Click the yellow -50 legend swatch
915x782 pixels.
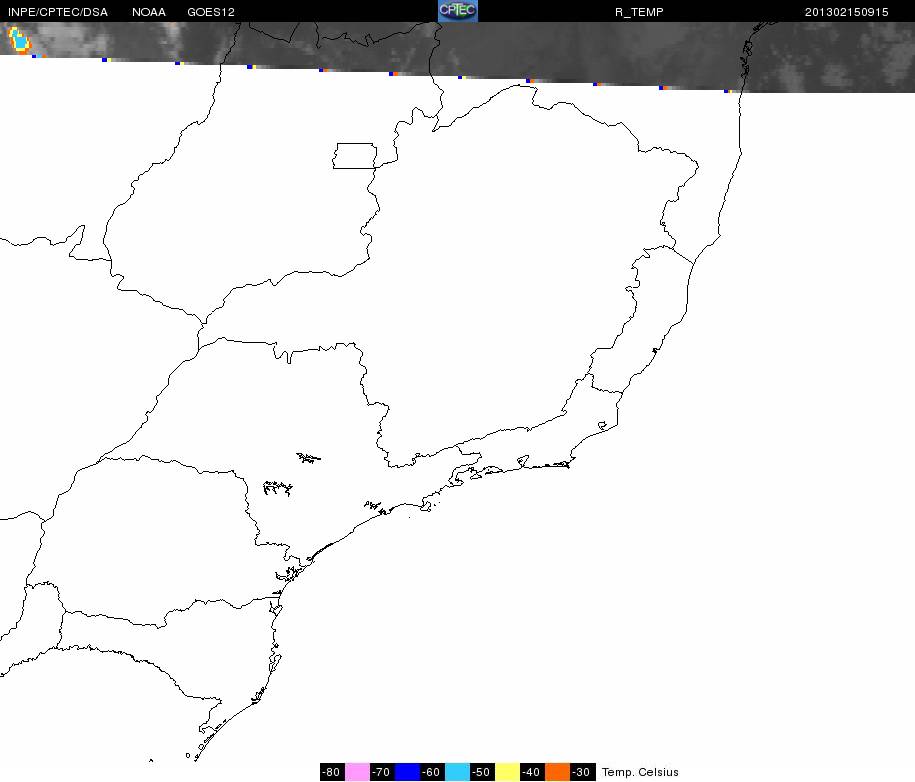(x=507, y=771)
